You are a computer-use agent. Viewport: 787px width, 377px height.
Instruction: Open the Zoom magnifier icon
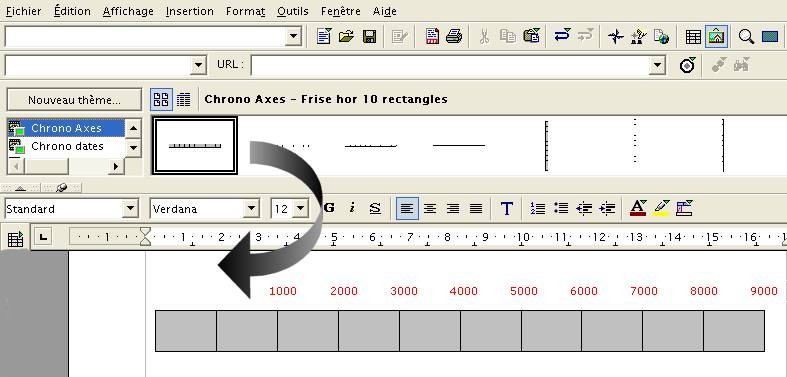(x=746, y=37)
